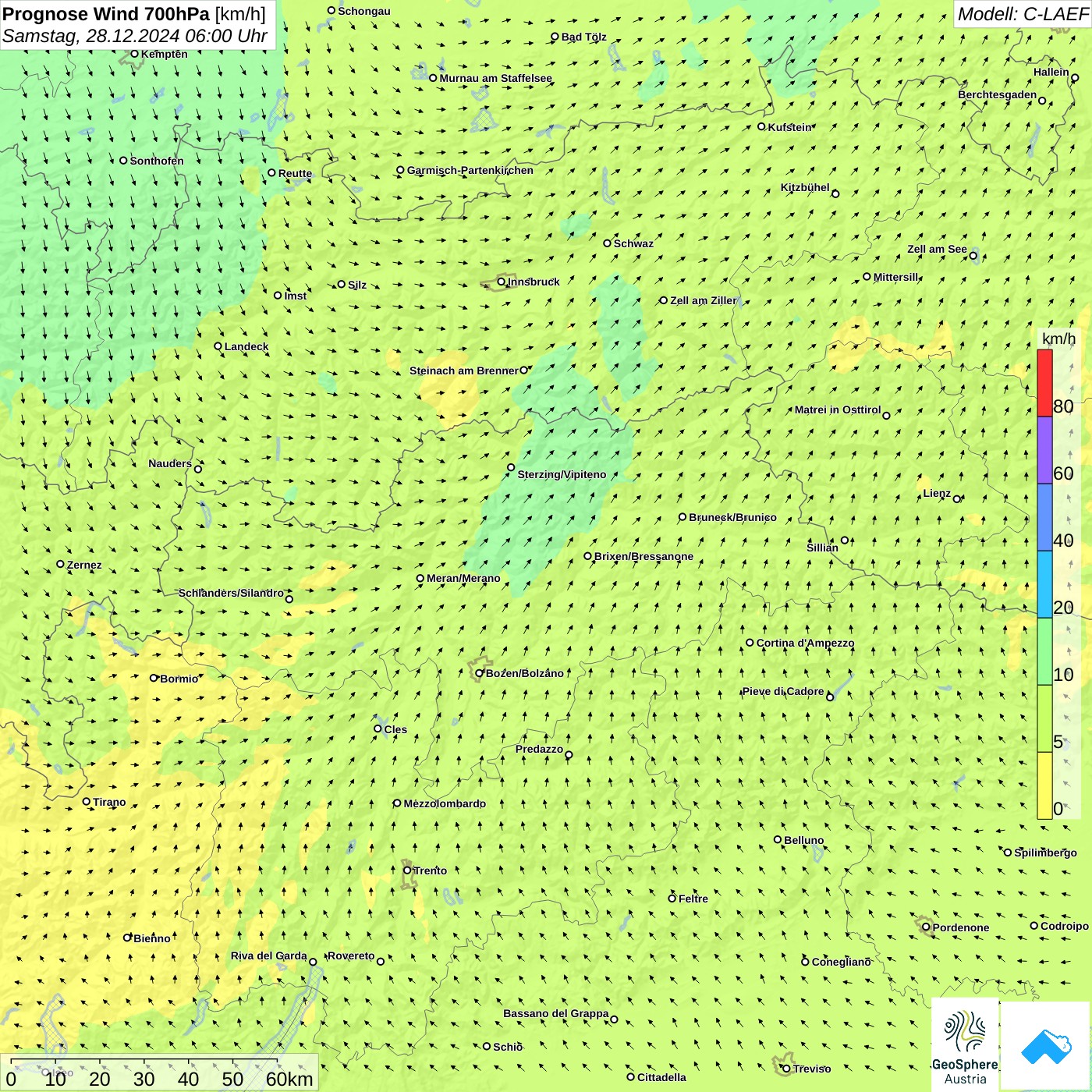
Task: Click the Trento city marker
Action: pyautogui.click(x=407, y=870)
